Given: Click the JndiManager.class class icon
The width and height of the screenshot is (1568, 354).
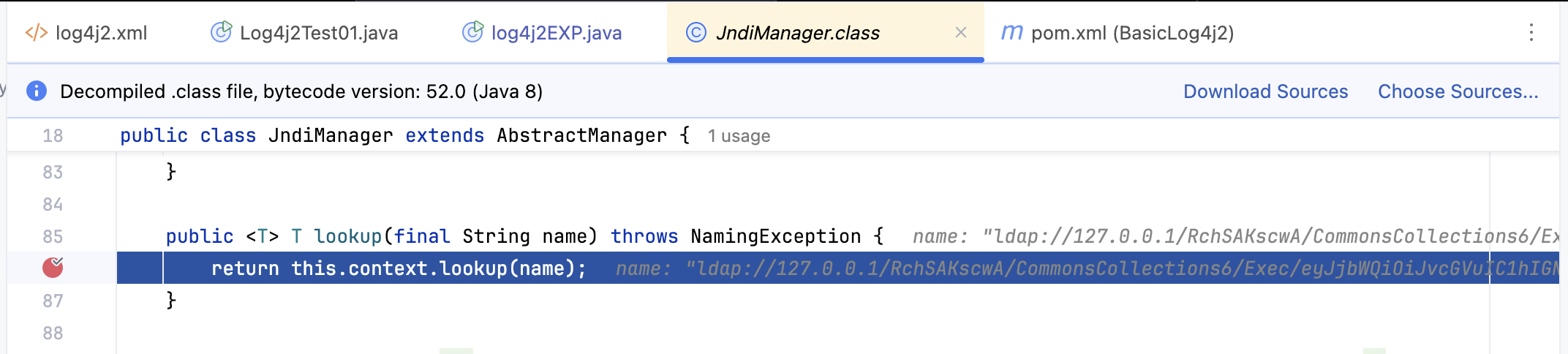Looking at the screenshot, I should 696,33.
